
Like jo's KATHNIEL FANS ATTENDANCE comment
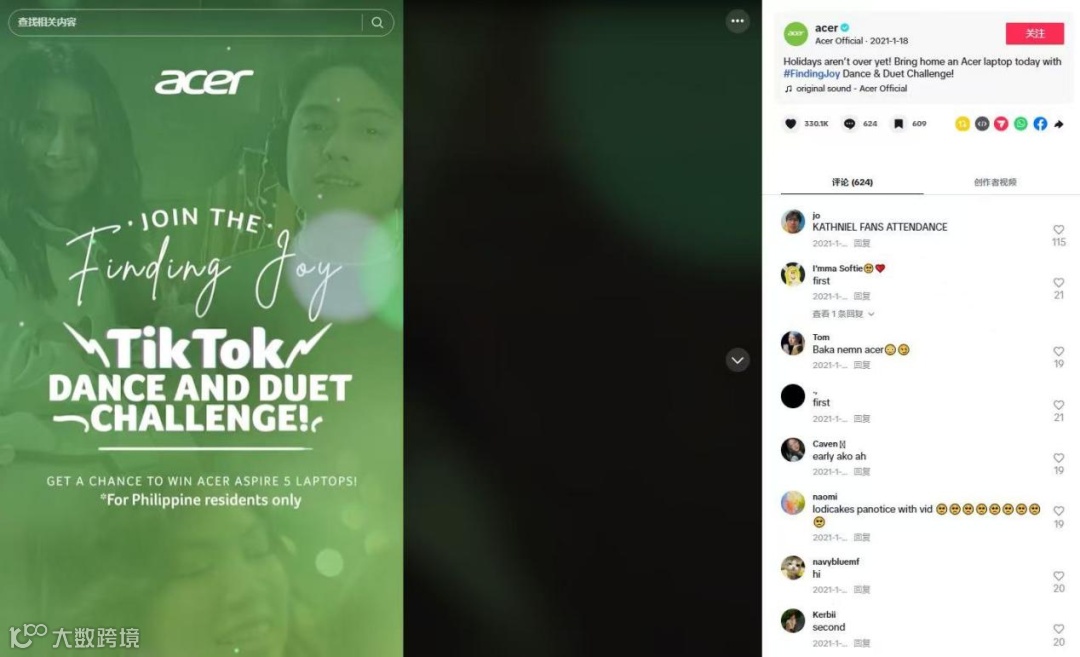click(x=1059, y=229)
